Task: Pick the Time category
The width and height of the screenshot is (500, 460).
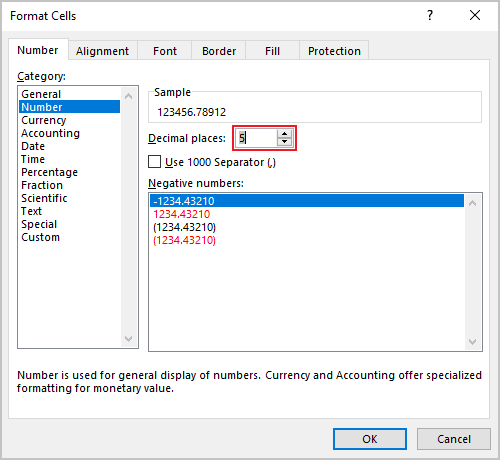Action: [x=69, y=159]
